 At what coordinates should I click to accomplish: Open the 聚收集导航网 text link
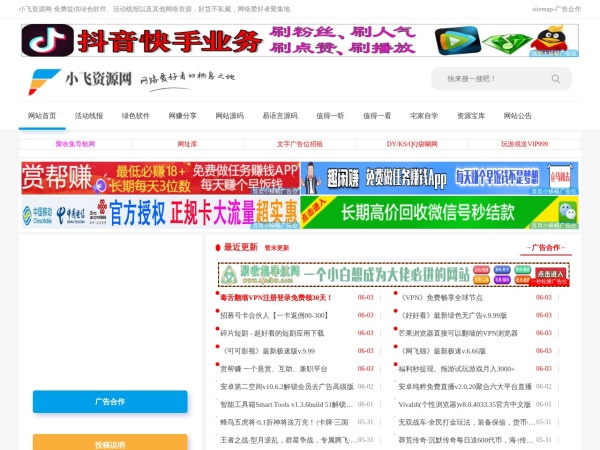75,144
